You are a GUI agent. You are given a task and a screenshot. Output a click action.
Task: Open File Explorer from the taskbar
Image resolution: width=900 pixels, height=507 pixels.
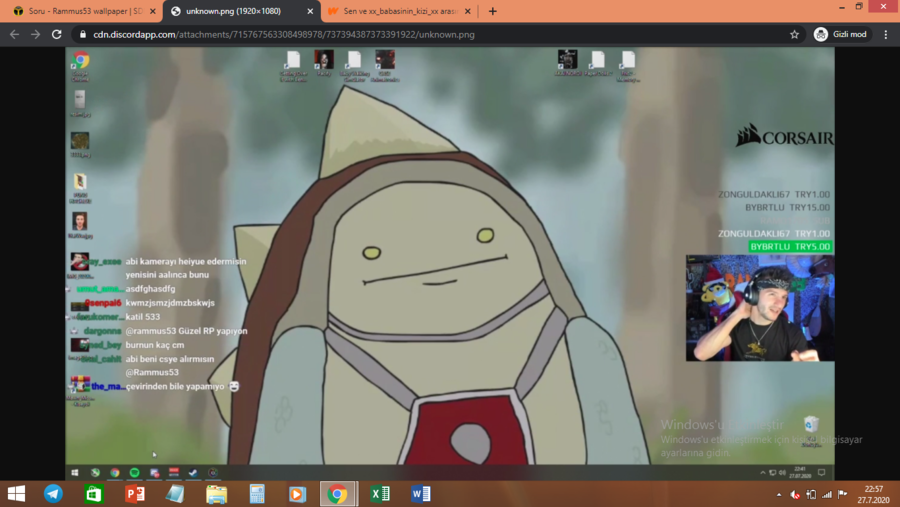[216, 494]
